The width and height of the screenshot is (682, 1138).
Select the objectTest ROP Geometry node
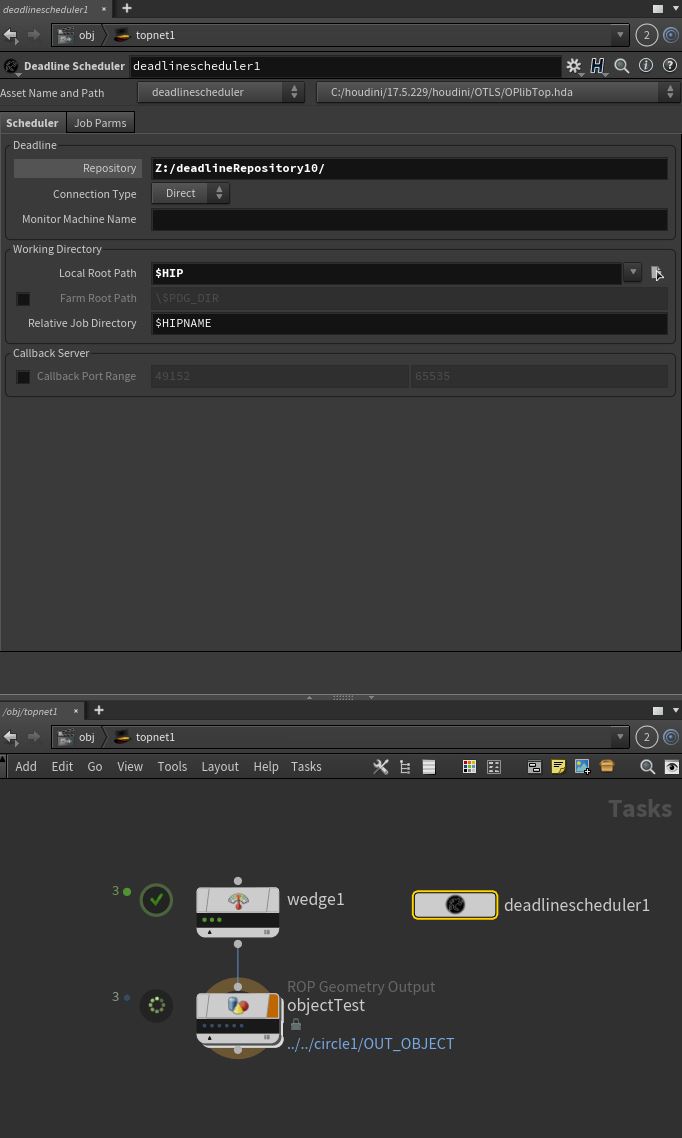click(x=238, y=1019)
